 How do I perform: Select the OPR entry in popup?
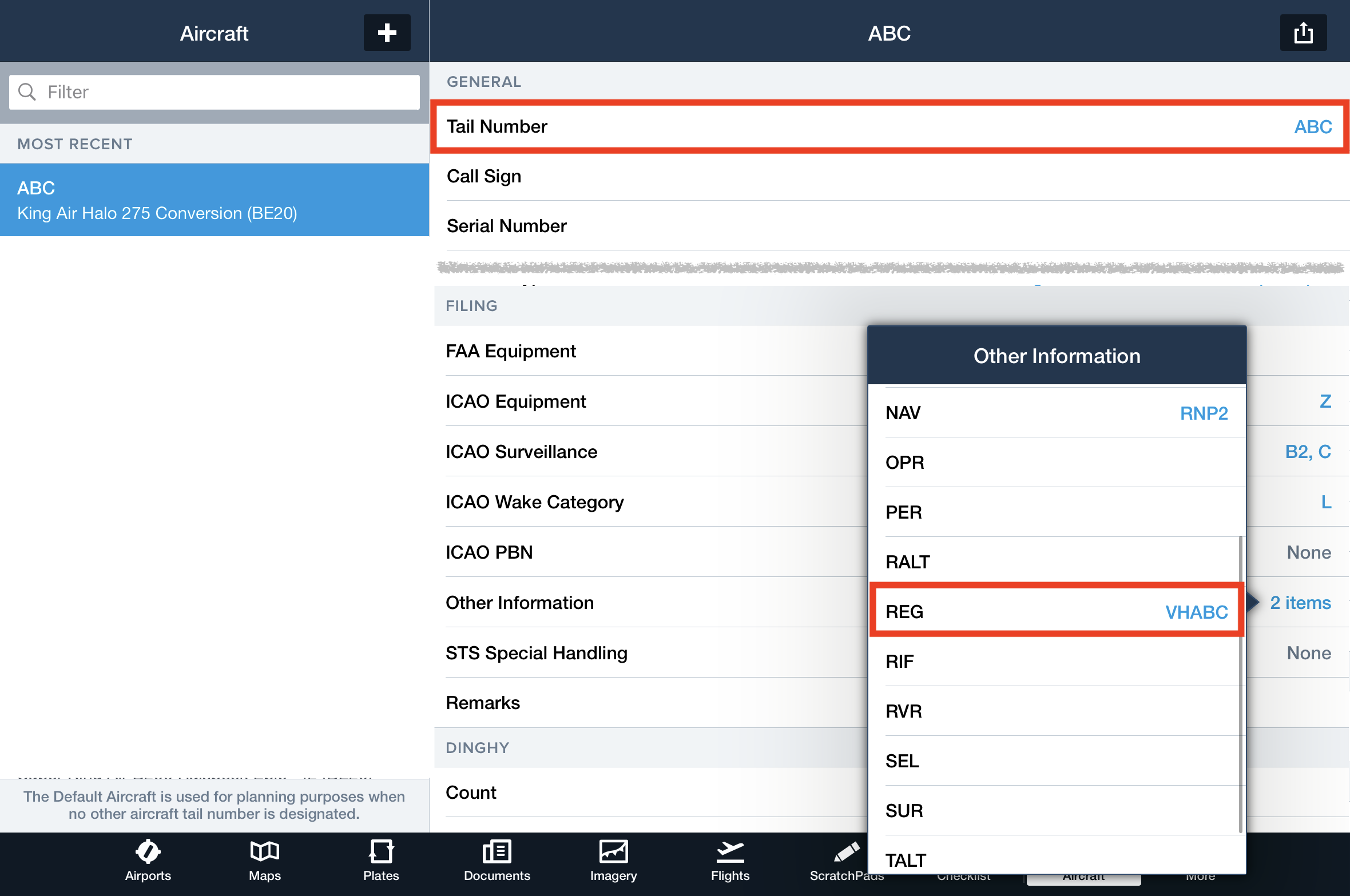click(1057, 462)
